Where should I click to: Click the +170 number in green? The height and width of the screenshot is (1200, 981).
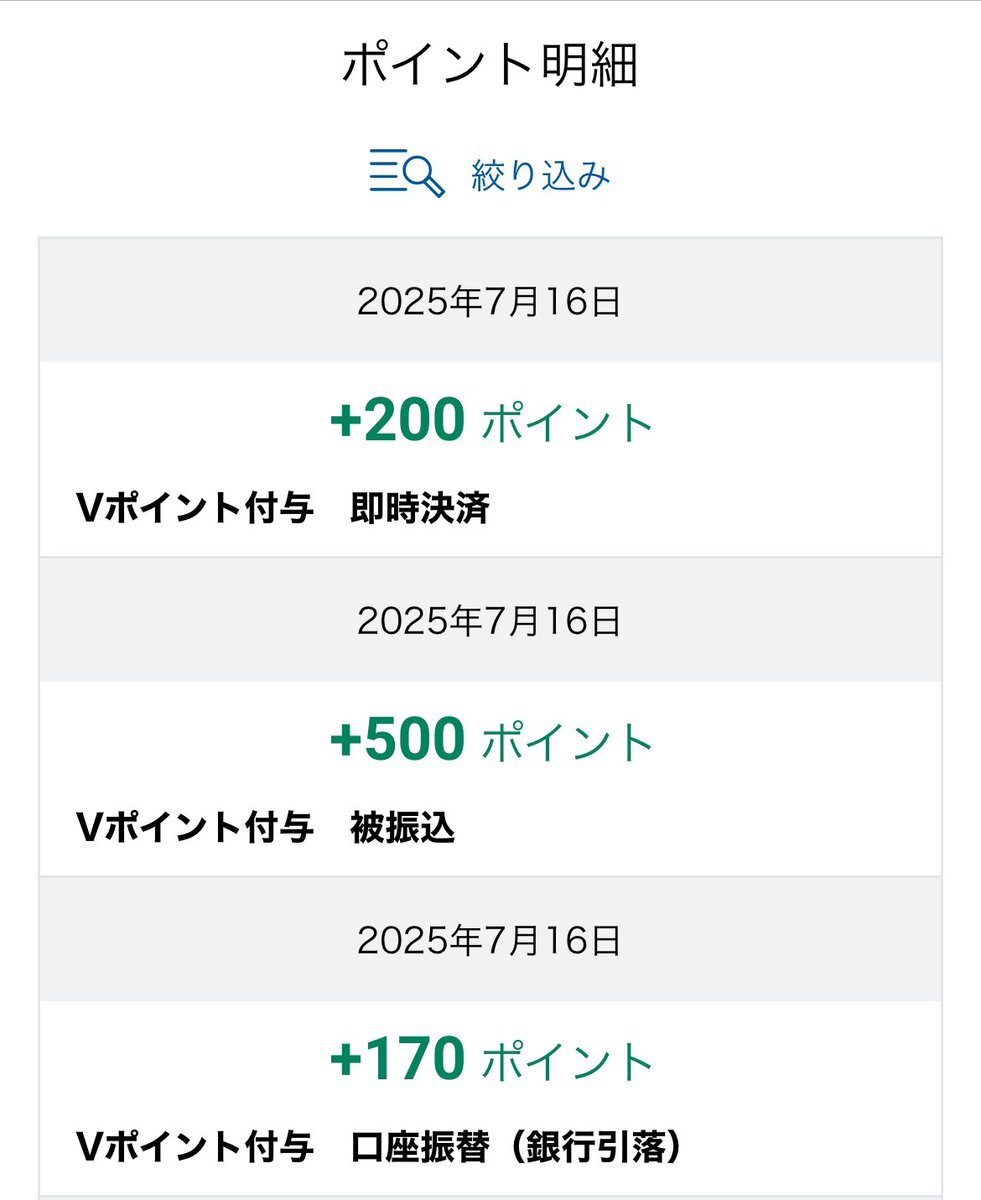tap(397, 1060)
